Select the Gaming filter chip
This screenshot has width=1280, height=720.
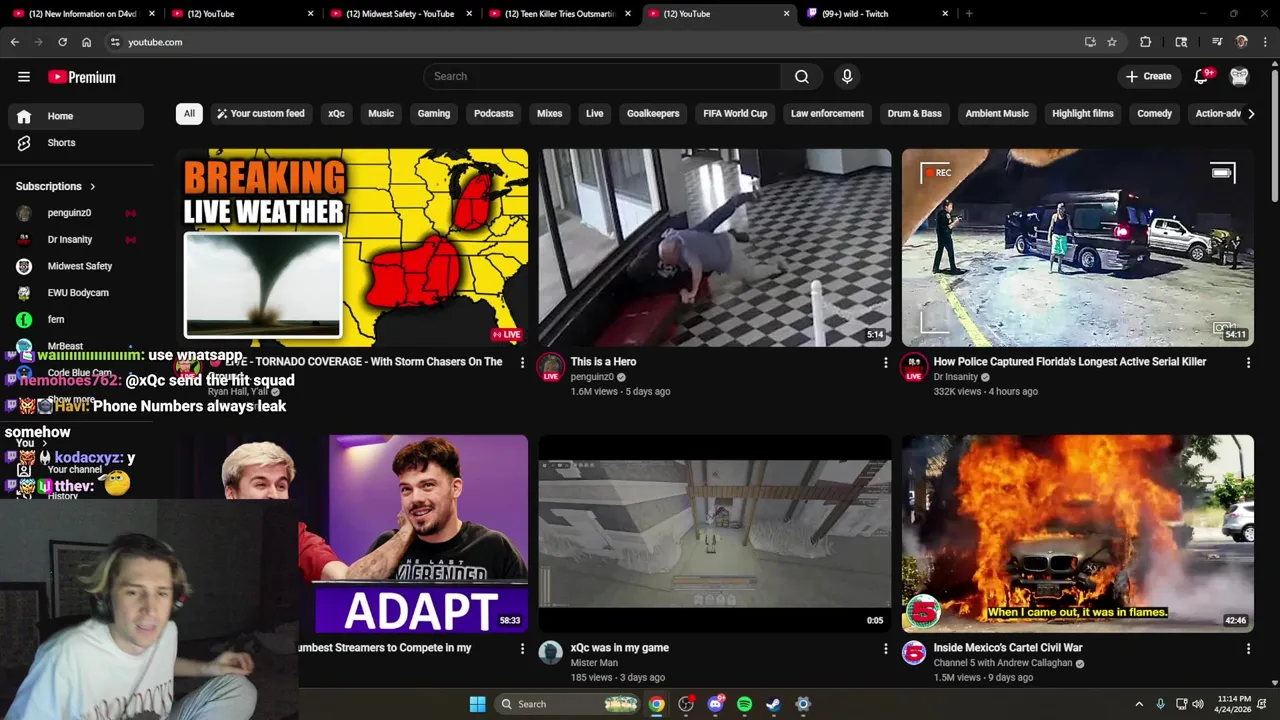pyautogui.click(x=434, y=114)
